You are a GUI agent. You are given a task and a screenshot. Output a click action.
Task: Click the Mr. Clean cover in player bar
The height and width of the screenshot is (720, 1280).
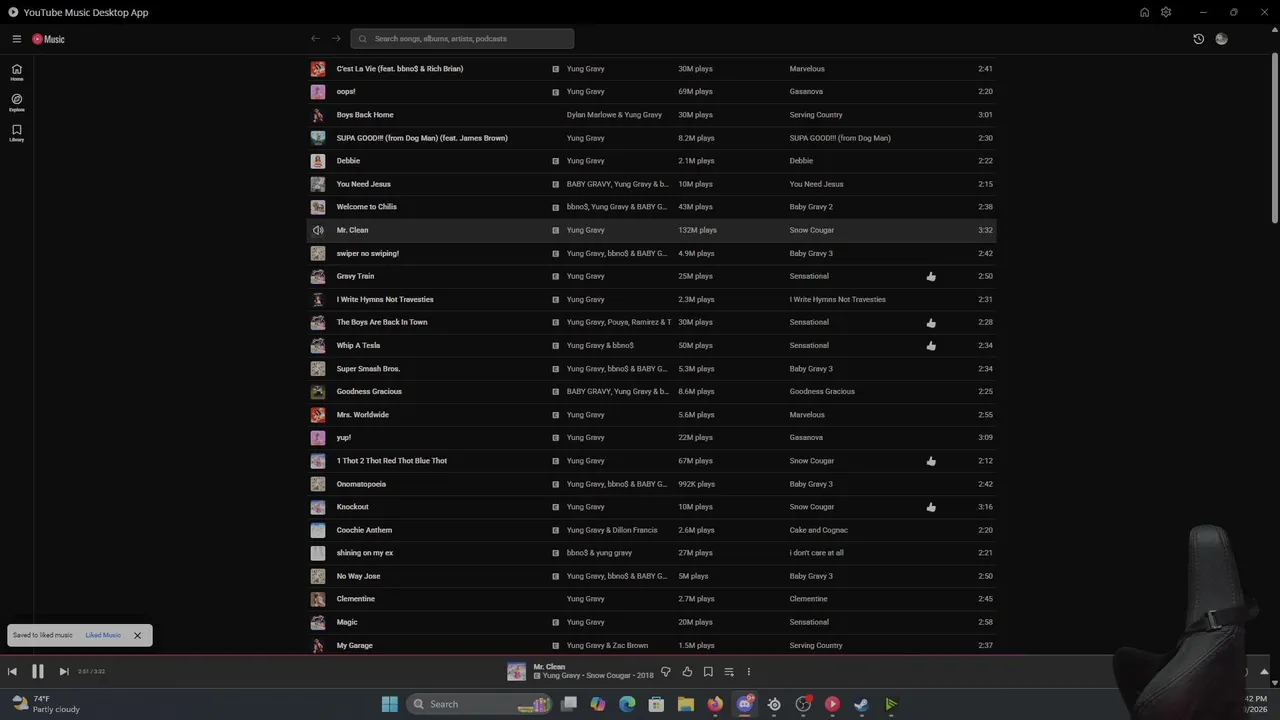tap(516, 672)
